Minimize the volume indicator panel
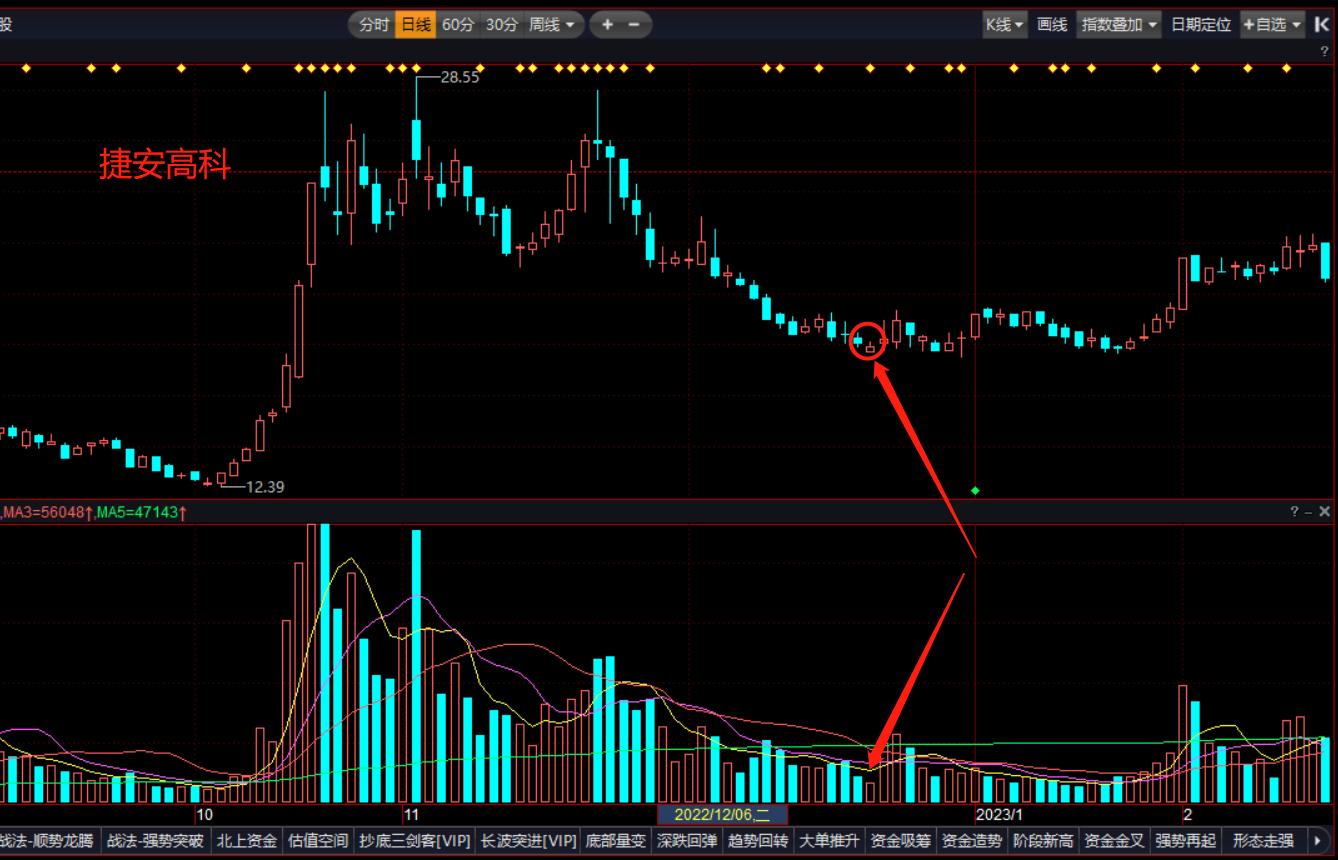Viewport: 1338px width, 860px height. [x=1309, y=512]
